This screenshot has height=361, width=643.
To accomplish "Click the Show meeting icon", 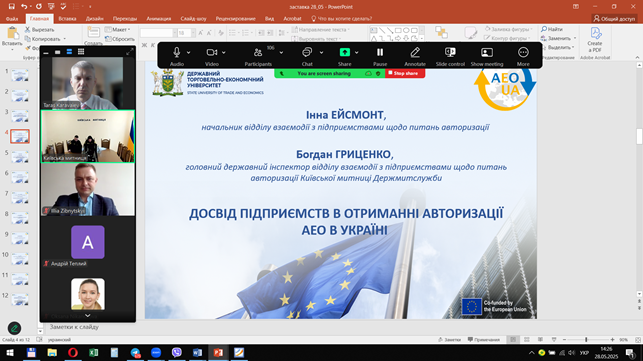I will pyautogui.click(x=487, y=53).
